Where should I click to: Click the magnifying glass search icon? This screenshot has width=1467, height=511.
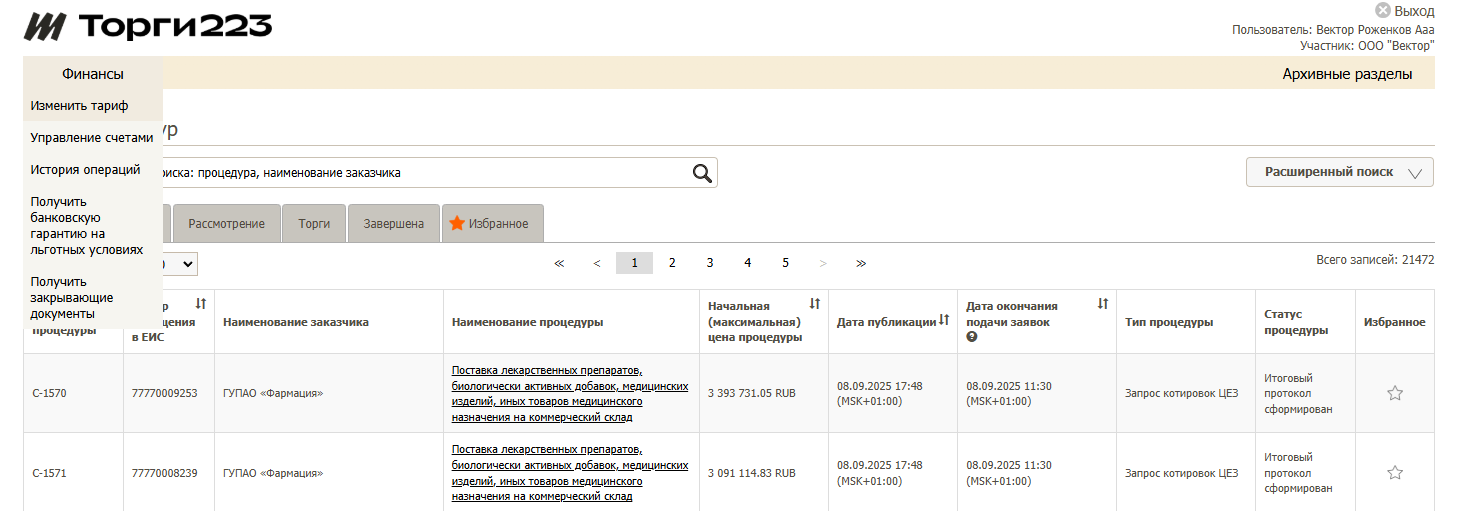703,173
